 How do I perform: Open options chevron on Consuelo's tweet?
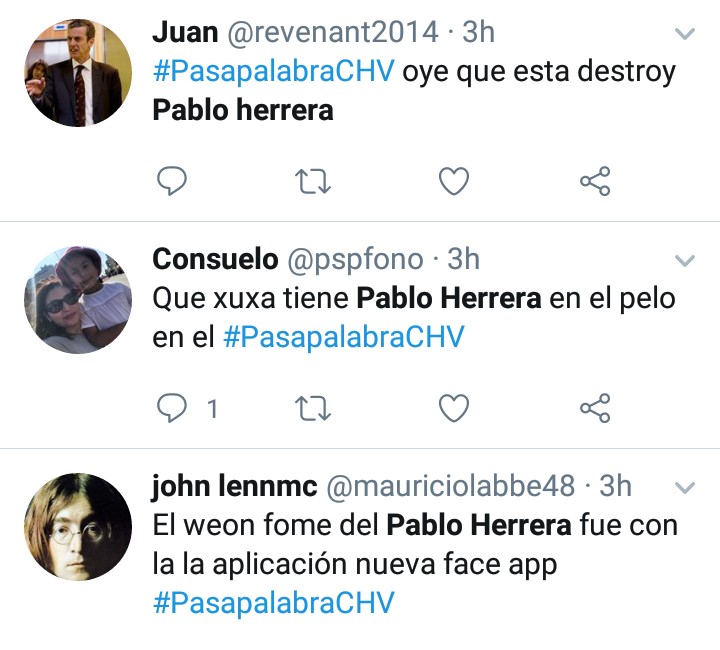tap(685, 261)
